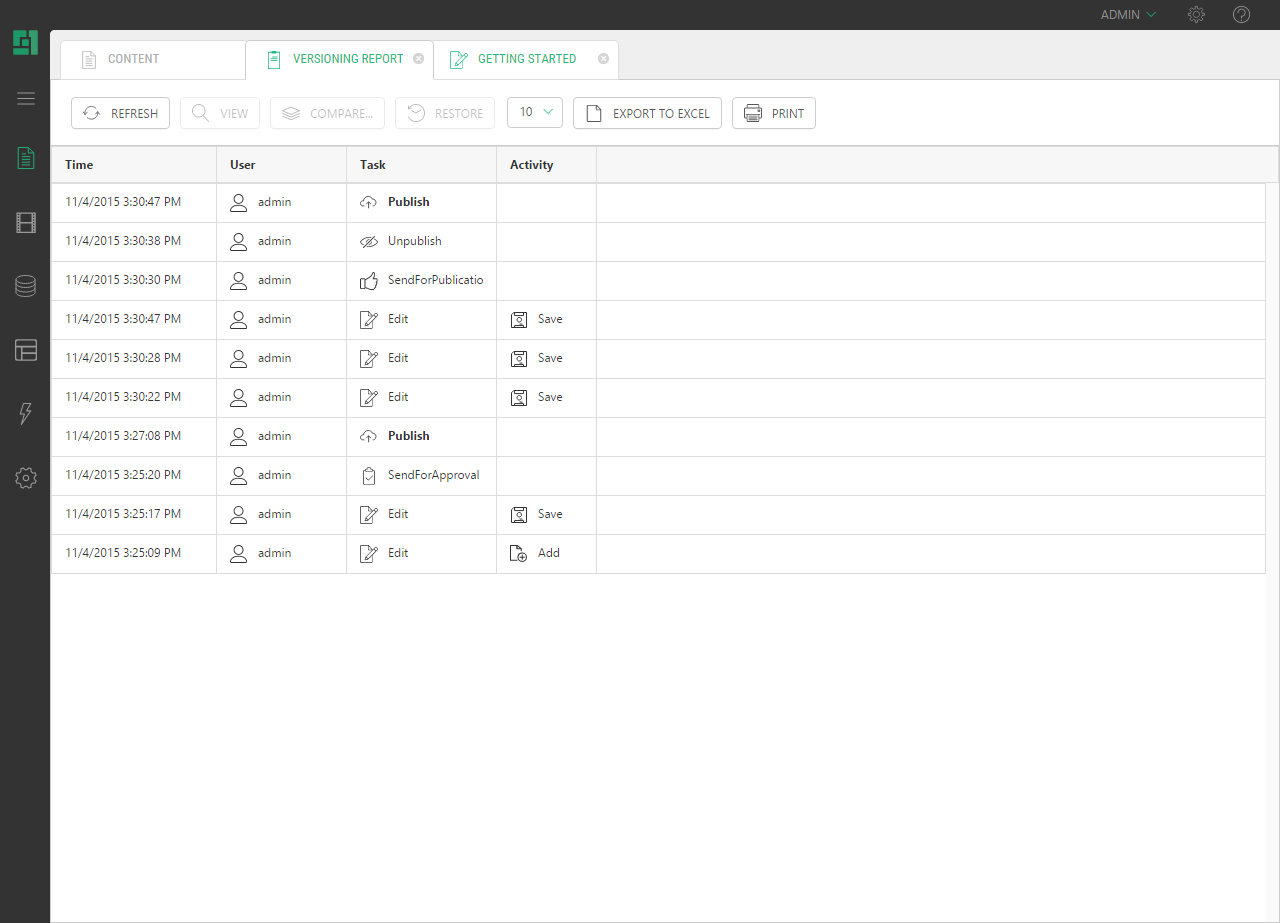Viewport: 1280px width, 923px height.
Task: Open the Data database icon in sidebar
Action: click(26, 287)
